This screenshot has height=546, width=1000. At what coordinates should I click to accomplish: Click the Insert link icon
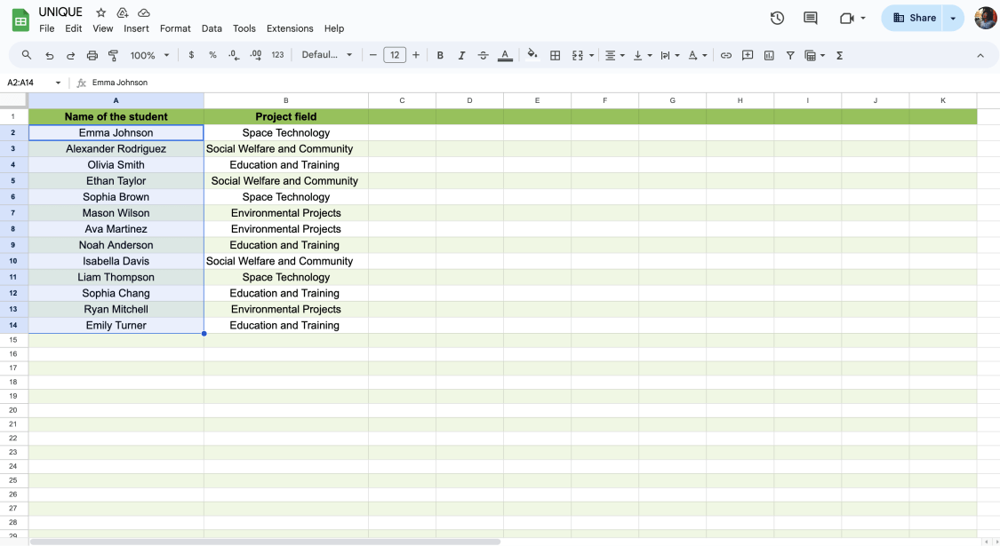point(726,56)
